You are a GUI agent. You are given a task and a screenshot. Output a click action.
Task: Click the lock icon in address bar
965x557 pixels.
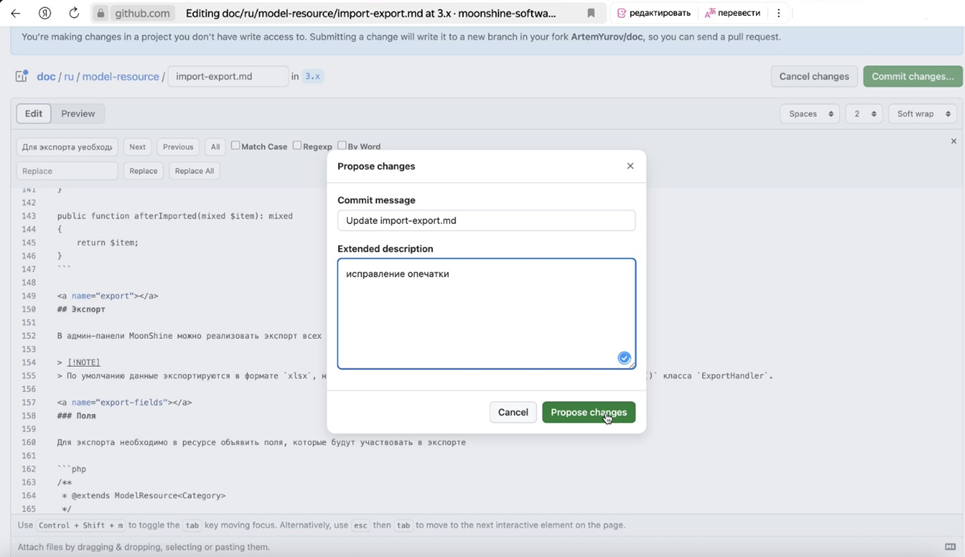101,13
